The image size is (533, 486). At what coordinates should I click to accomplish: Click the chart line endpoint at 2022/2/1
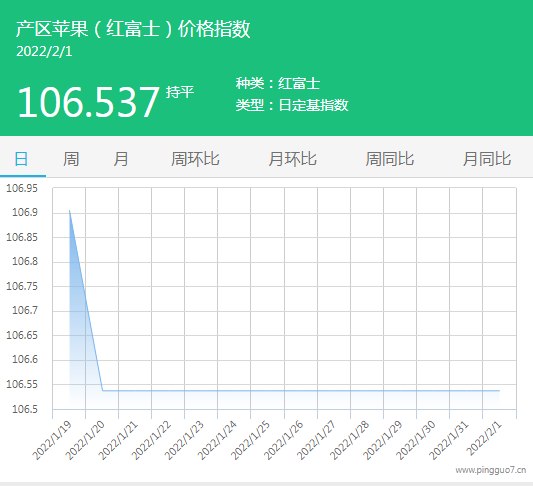(x=499, y=390)
